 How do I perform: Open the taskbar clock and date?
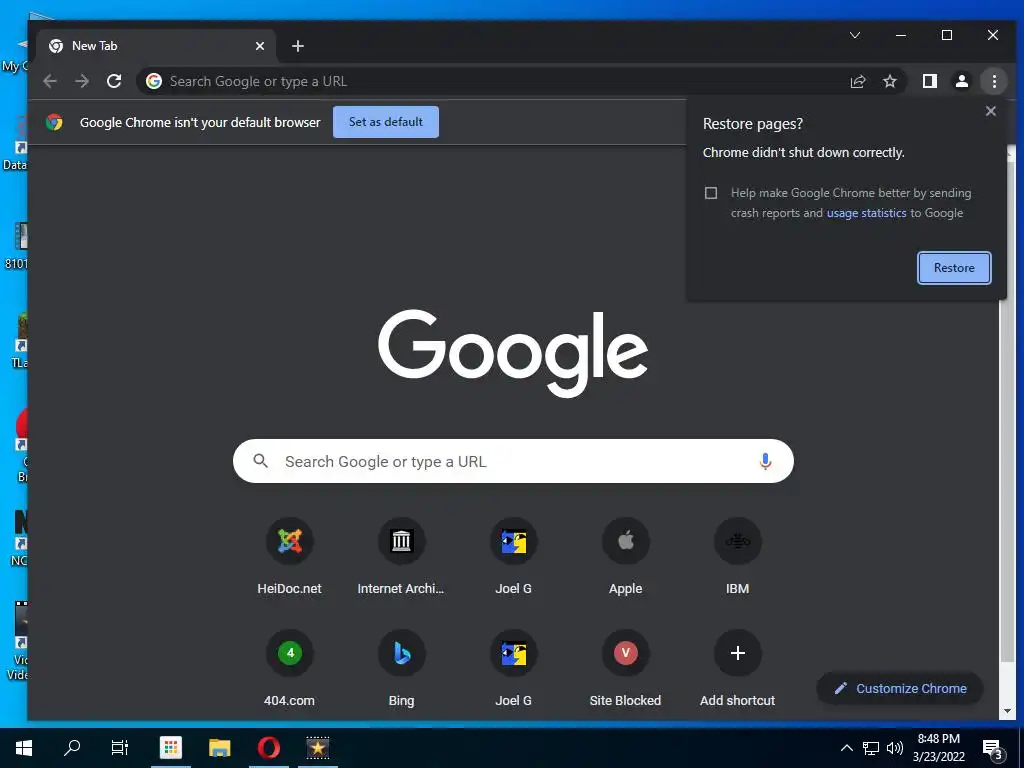point(938,748)
